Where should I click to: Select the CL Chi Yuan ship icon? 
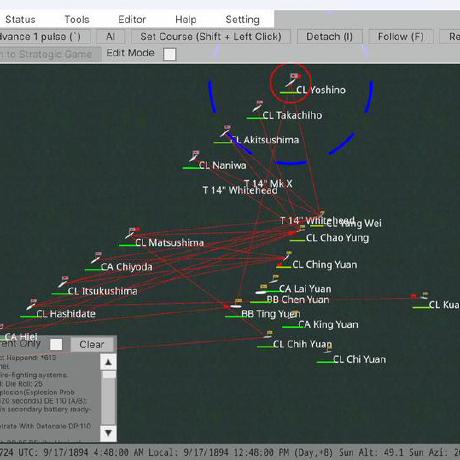coord(328,350)
